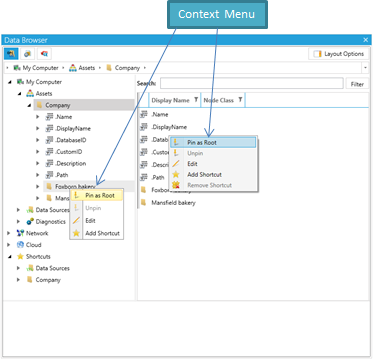Click the Shortcuts star icon in tree
The height and width of the screenshot is (360, 375).
(20, 256)
